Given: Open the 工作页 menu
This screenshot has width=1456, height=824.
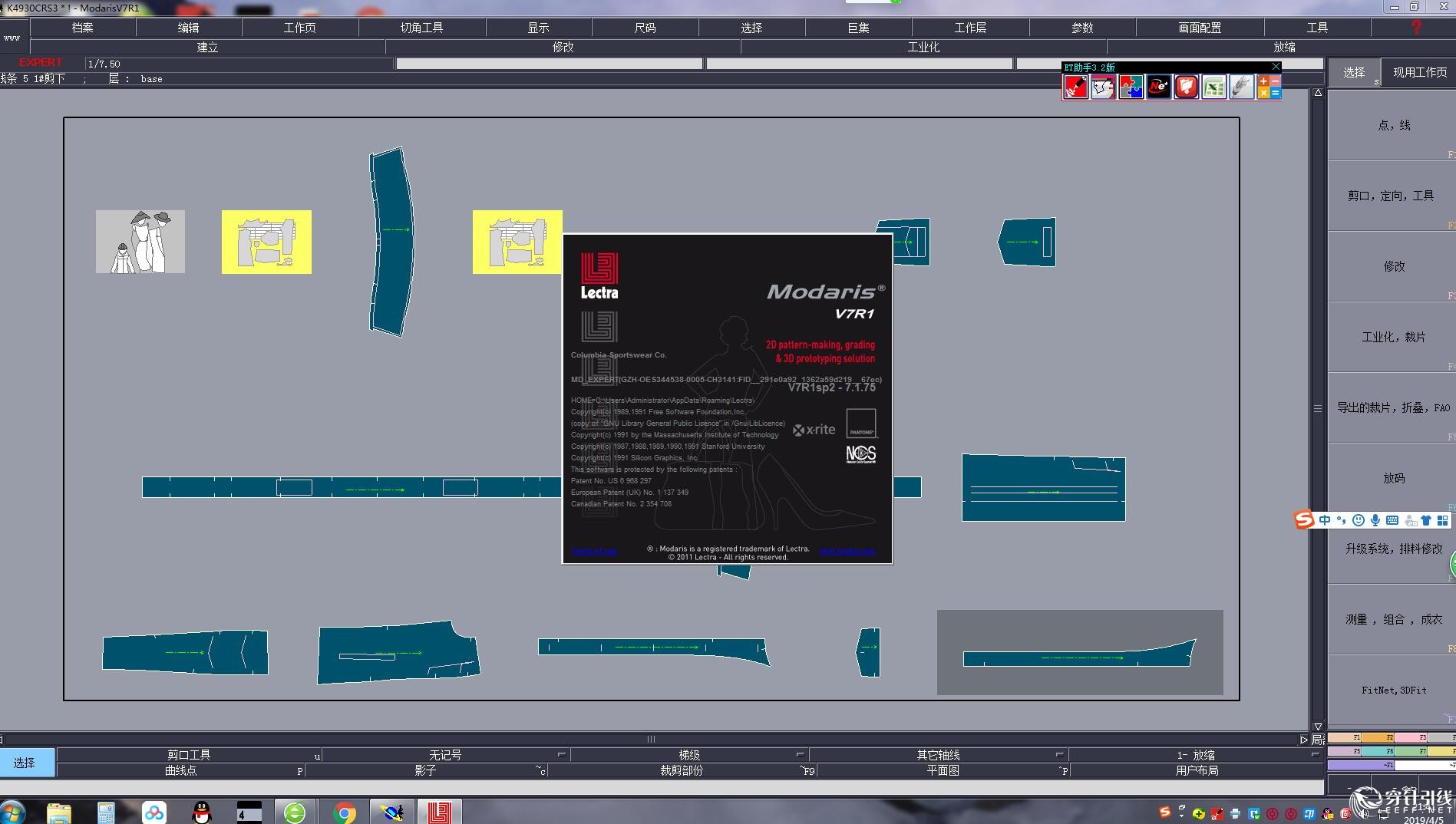Looking at the screenshot, I should (300, 28).
